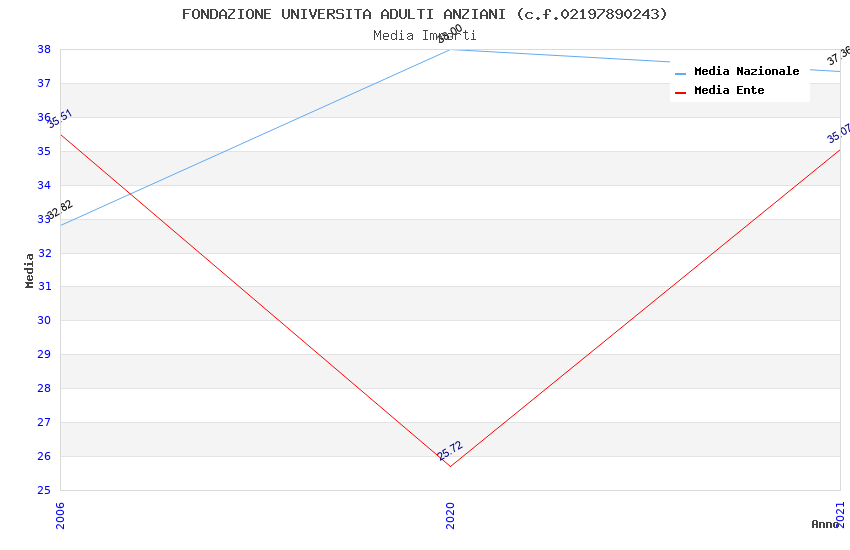Screen dimensions: 850x550
Task: Select the 32.82 data label
Action: [60, 209]
